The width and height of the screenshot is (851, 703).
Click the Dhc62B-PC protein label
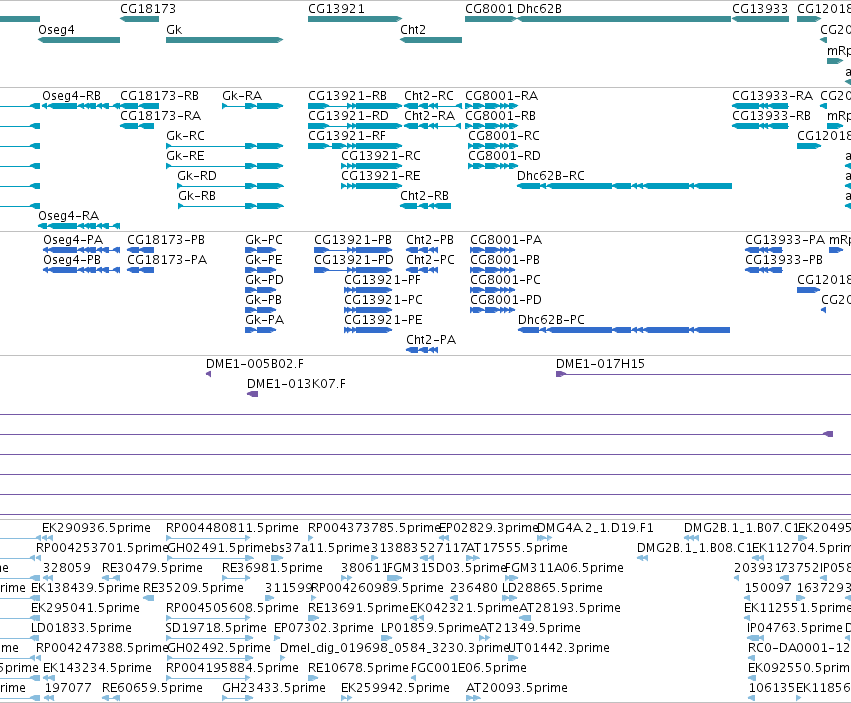click(551, 320)
